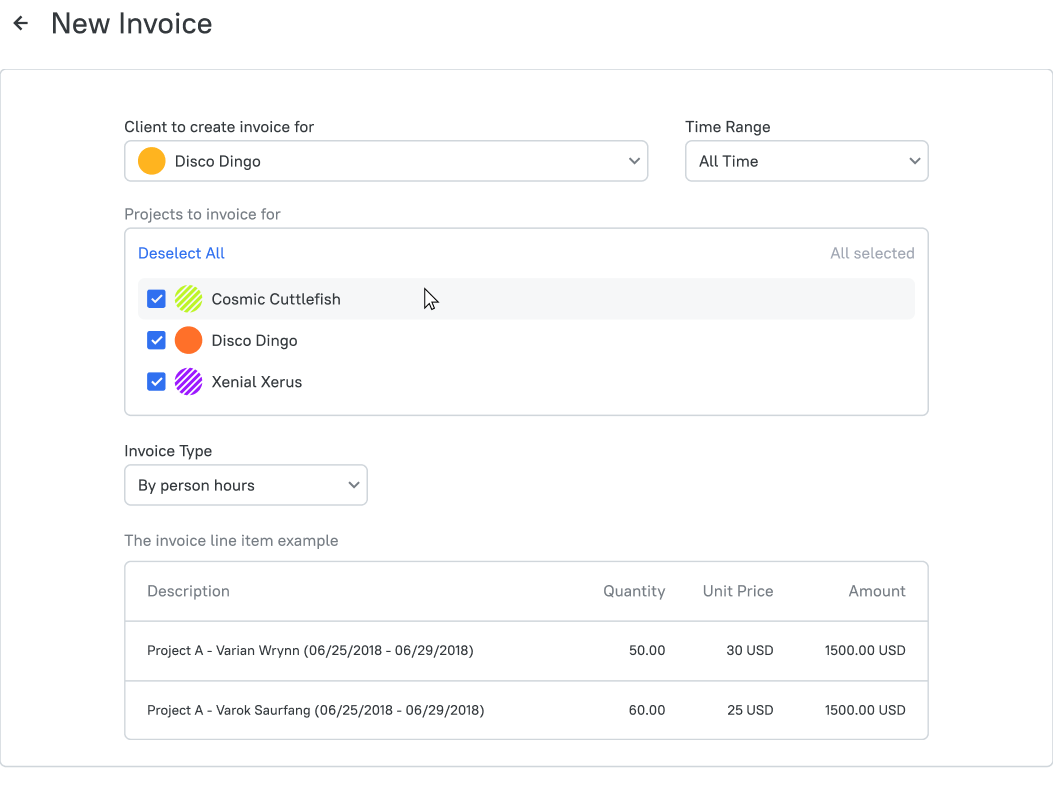This screenshot has width=1053, height=786.
Task: Click the green striped Cosmic Cuttlefish icon
Action: (189, 299)
